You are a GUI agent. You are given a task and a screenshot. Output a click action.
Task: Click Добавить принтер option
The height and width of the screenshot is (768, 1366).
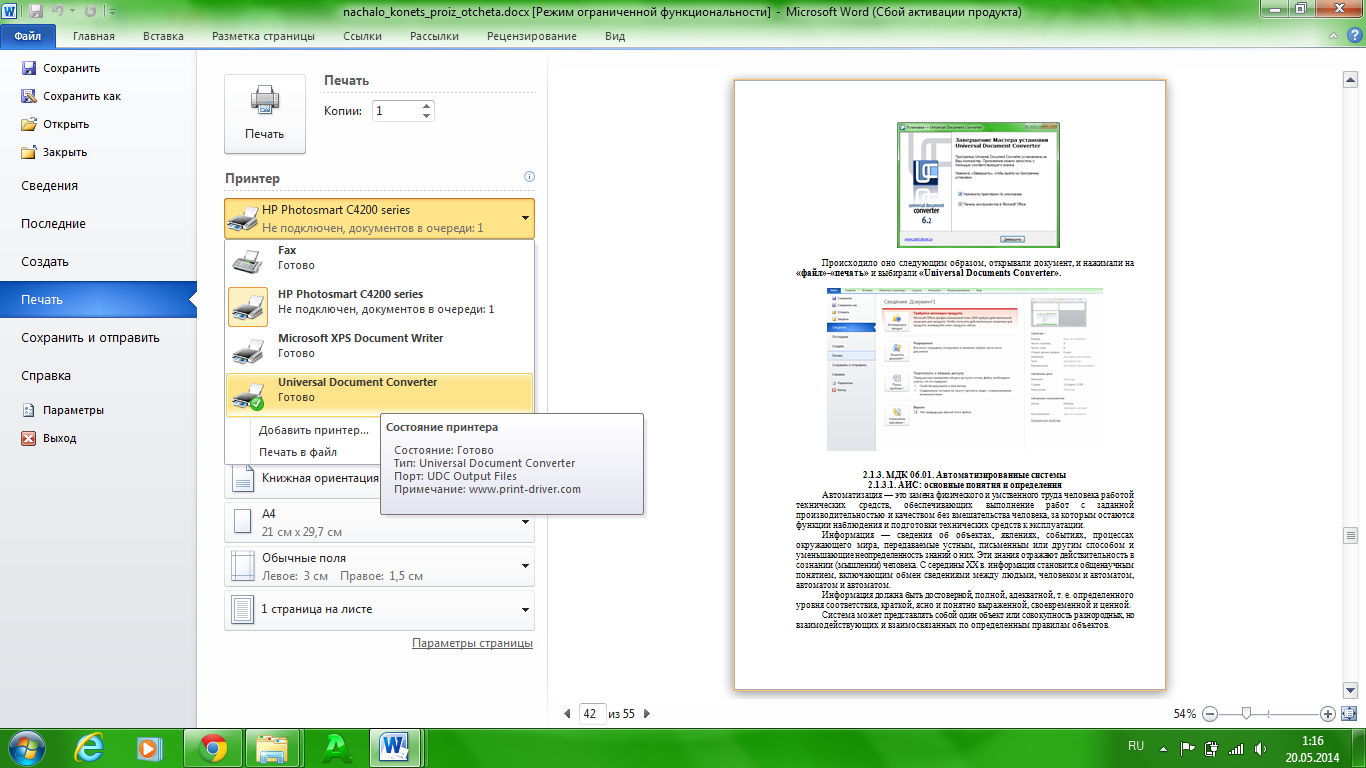[x=314, y=430]
